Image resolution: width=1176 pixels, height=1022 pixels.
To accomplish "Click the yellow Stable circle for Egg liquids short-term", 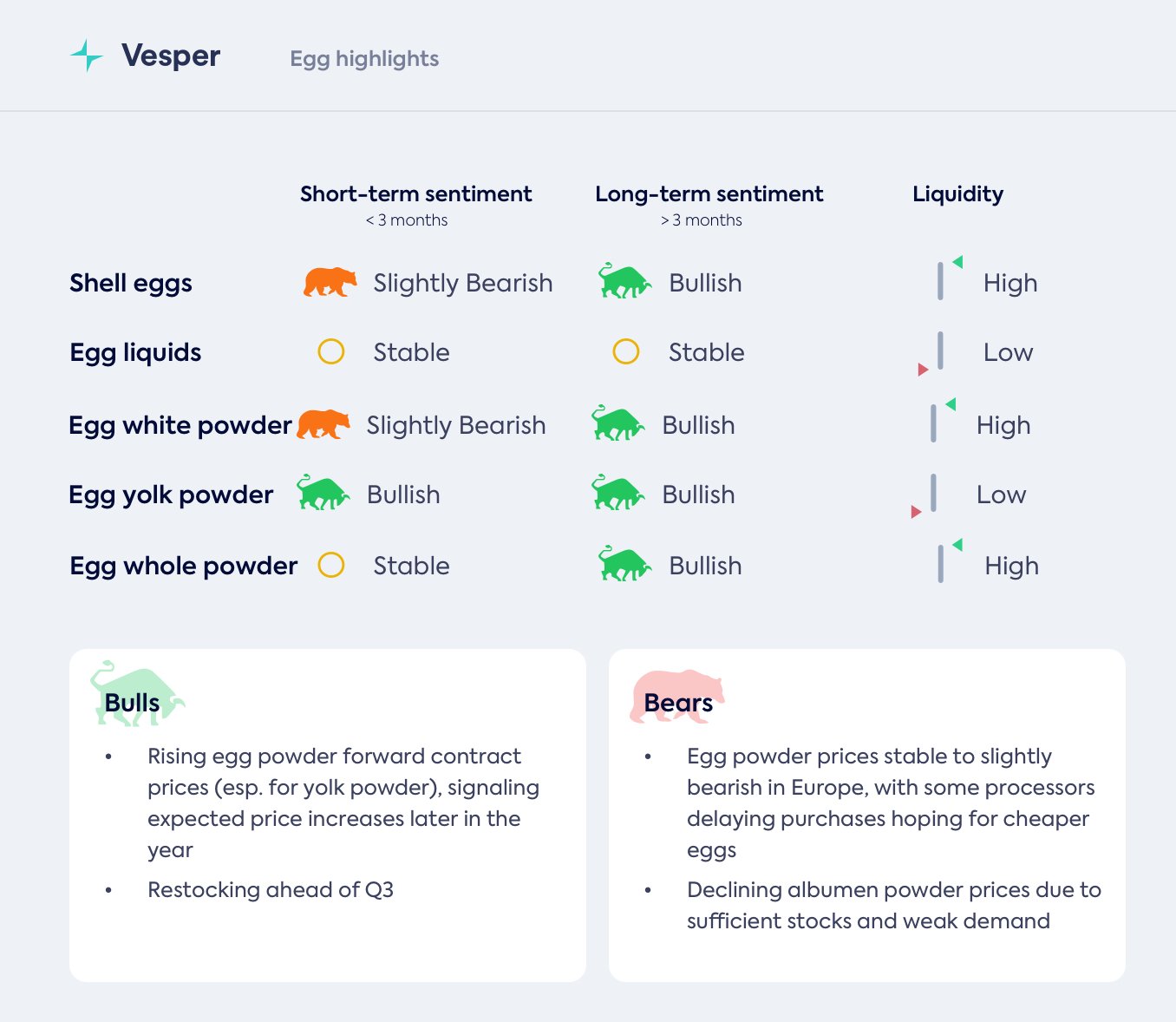I will [331, 351].
